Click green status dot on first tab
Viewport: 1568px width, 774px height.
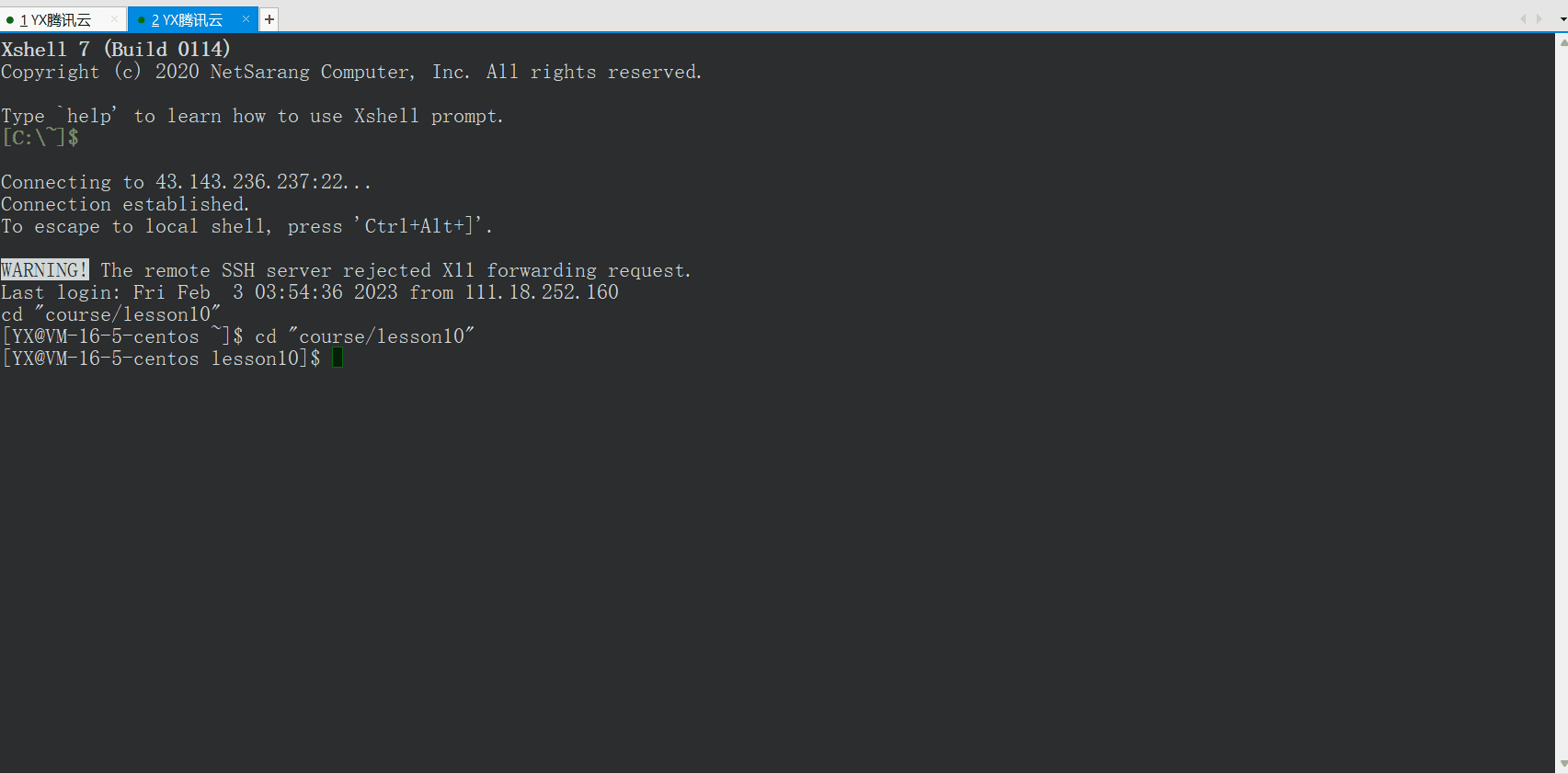pyautogui.click(x=10, y=20)
